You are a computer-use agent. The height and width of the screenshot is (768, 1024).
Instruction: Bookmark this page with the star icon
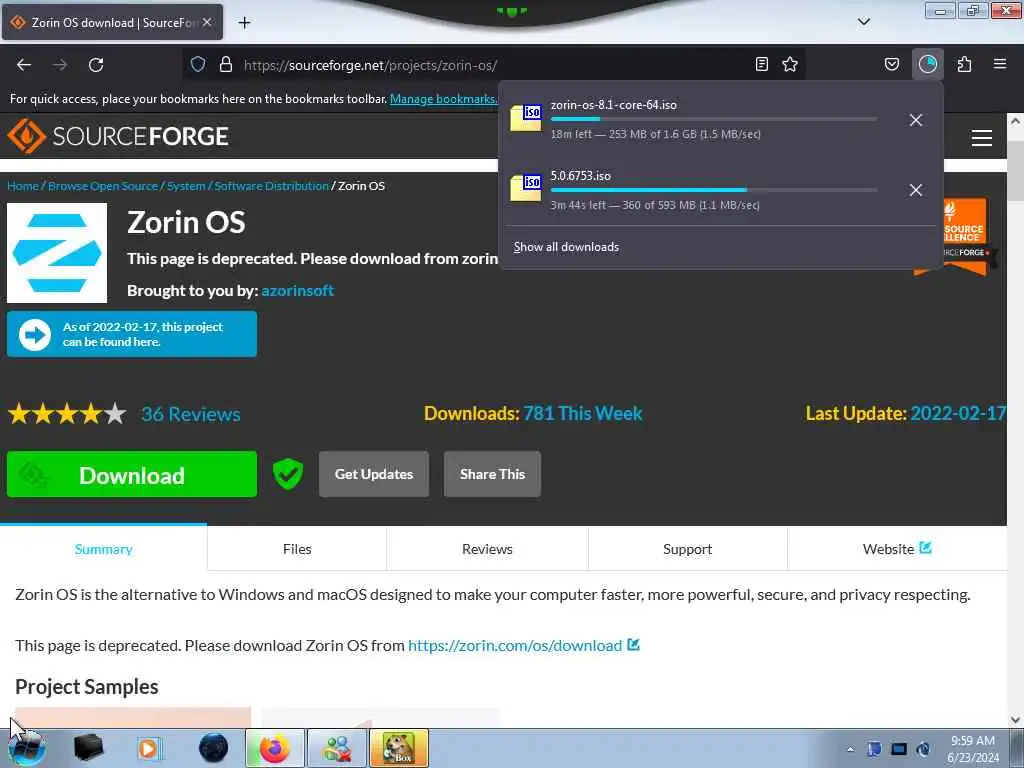(x=790, y=64)
